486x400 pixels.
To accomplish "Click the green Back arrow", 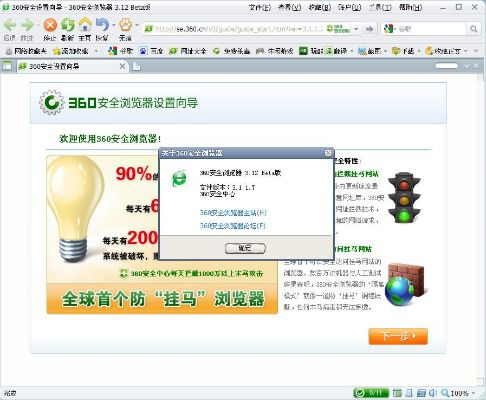I will [x=10, y=25].
